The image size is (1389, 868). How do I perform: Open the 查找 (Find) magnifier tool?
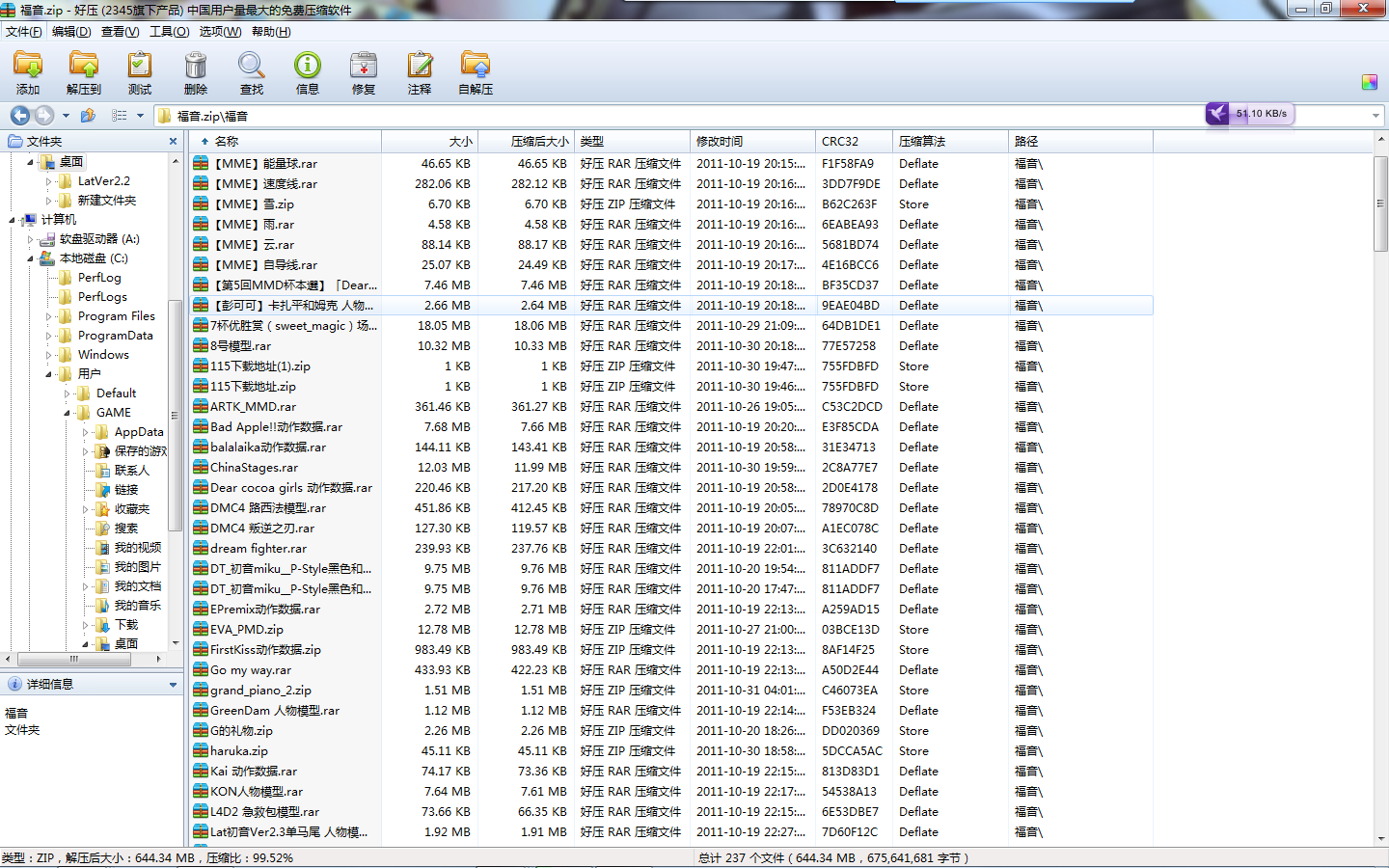pos(252,72)
